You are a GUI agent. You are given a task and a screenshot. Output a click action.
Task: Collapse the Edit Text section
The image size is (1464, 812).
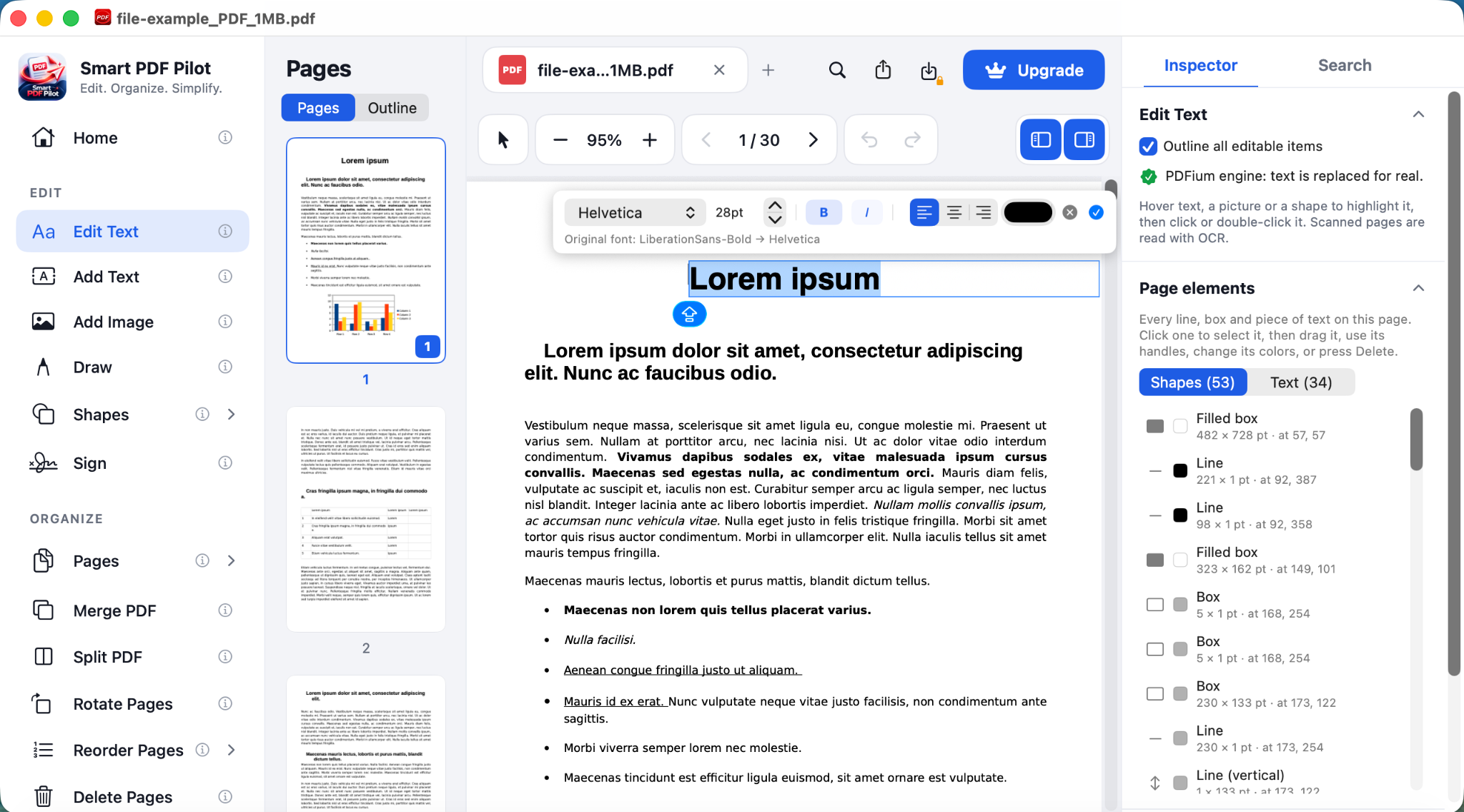tap(1418, 114)
